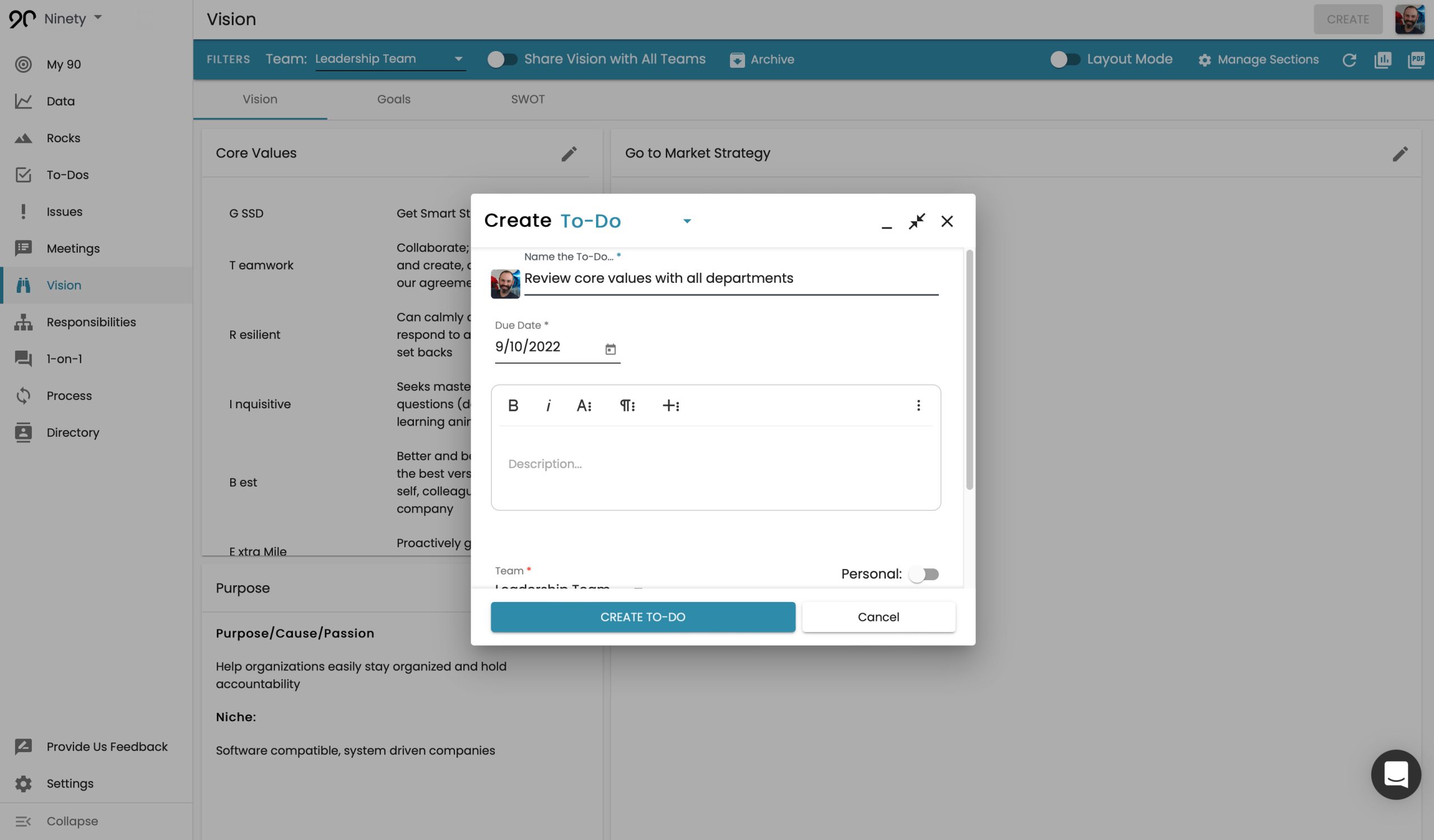Viewport: 1434px width, 840px height.
Task: Open the Ninety company dropdown
Action: pos(98,17)
